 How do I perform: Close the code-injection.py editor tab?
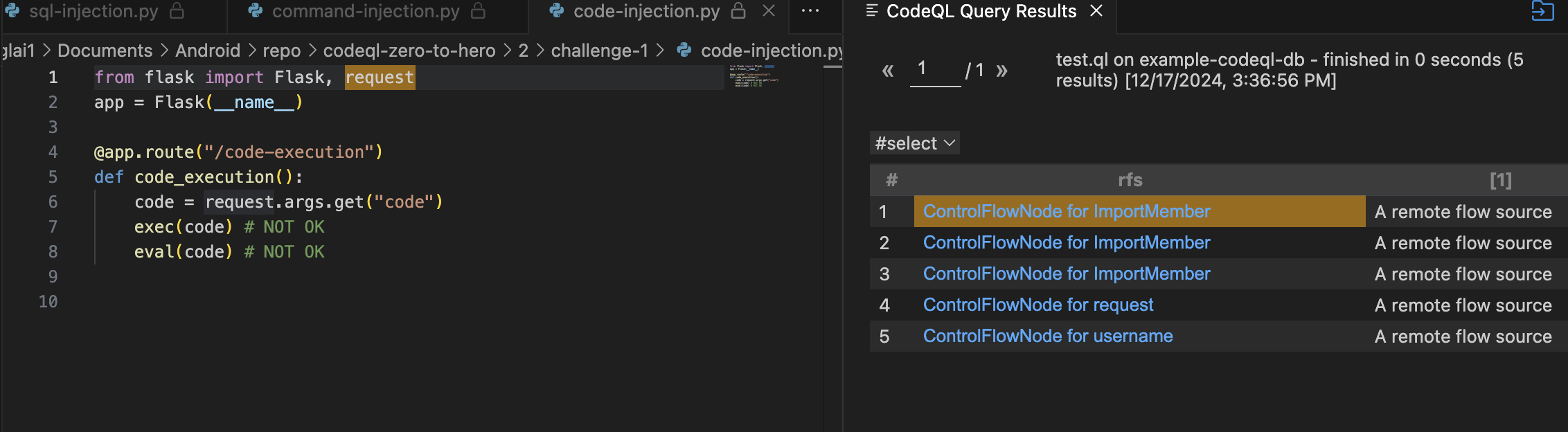click(769, 11)
